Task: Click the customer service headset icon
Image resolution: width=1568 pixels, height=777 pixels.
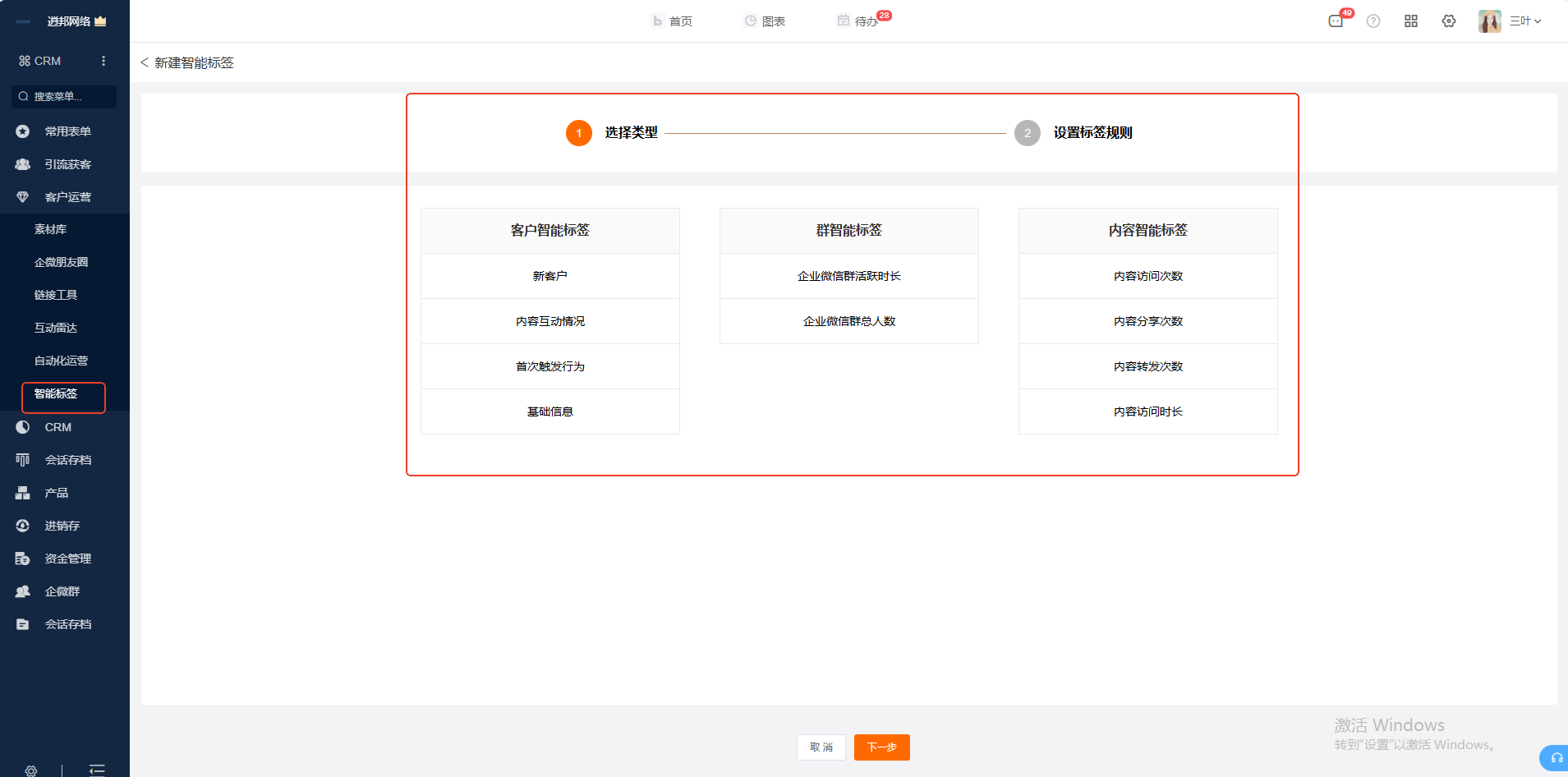Action: click(x=1556, y=757)
